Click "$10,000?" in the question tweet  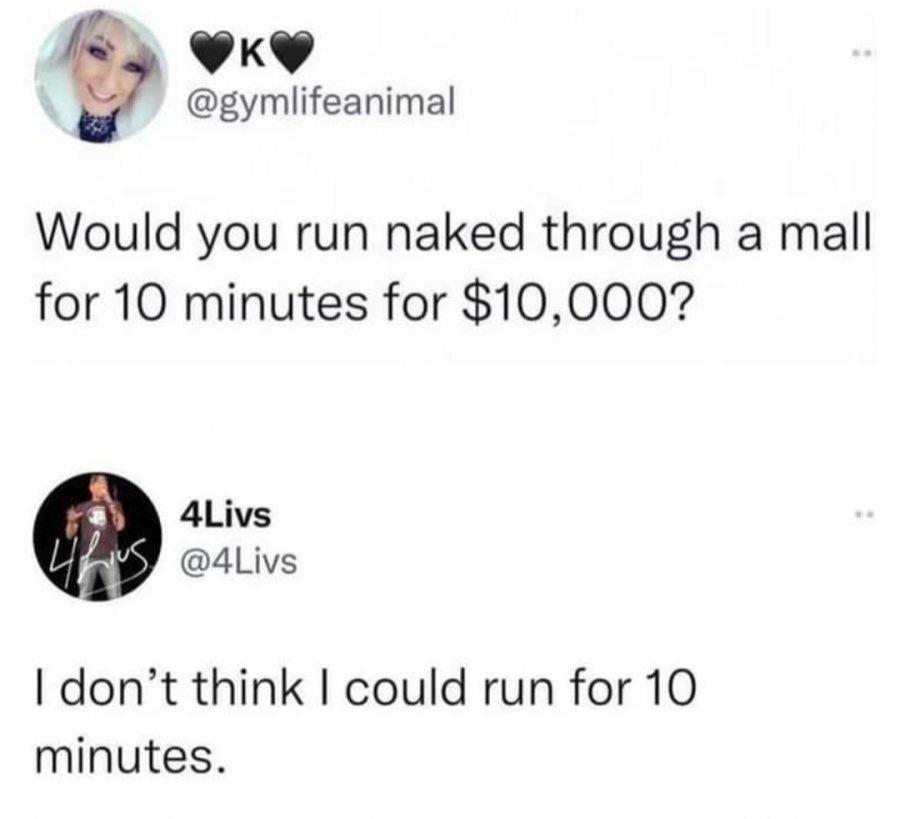pos(575,302)
